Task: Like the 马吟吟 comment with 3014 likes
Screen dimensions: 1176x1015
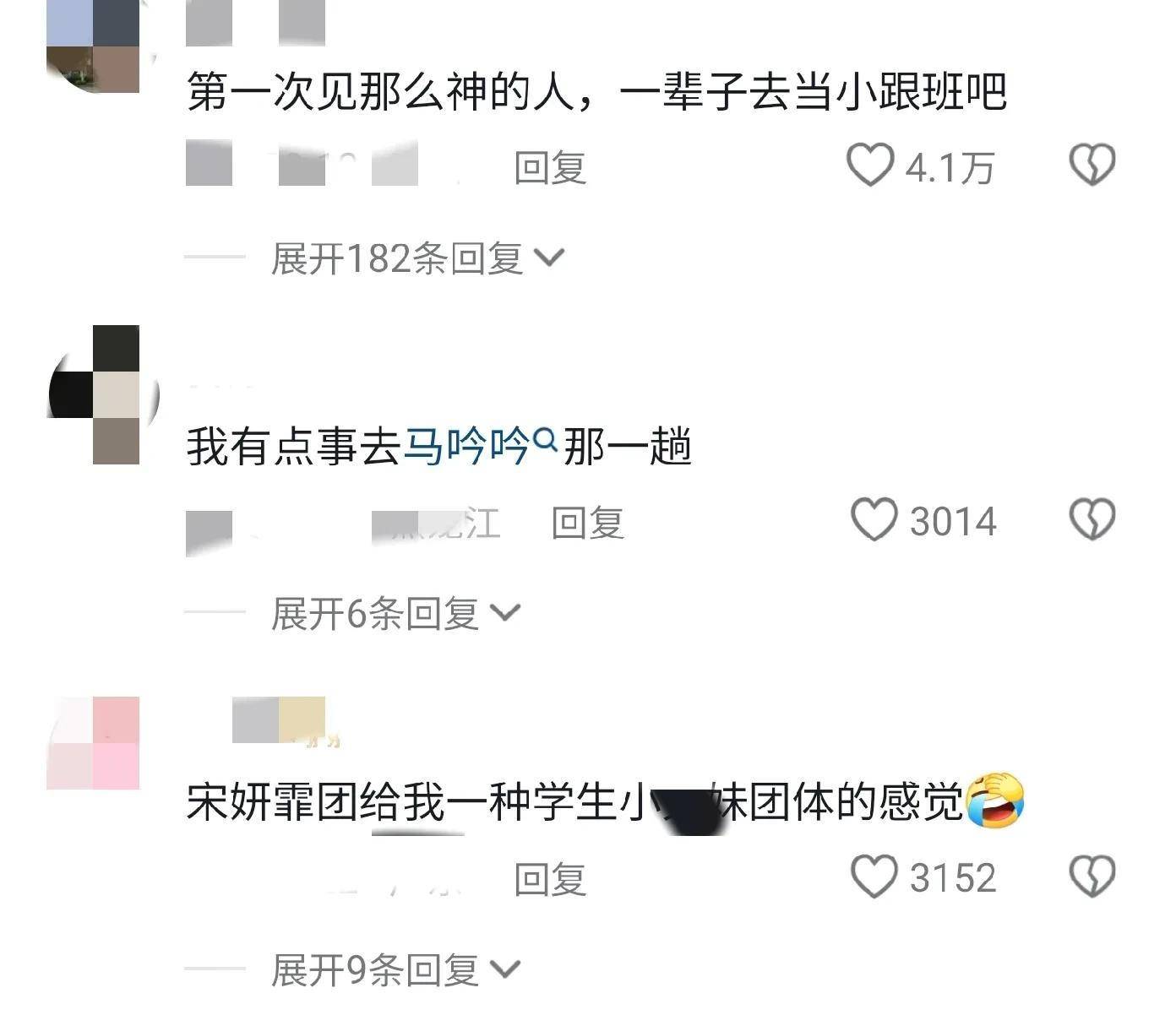Action: coord(874,519)
